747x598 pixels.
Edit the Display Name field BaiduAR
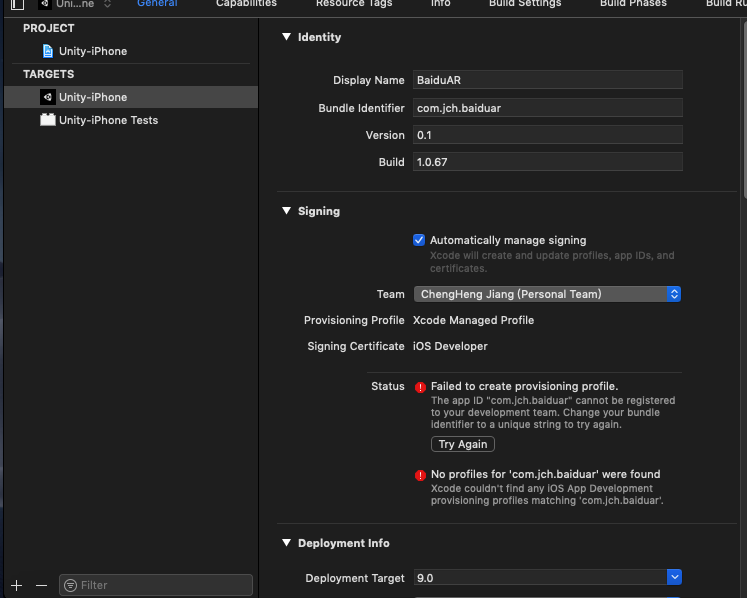click(x=547, y=80)
